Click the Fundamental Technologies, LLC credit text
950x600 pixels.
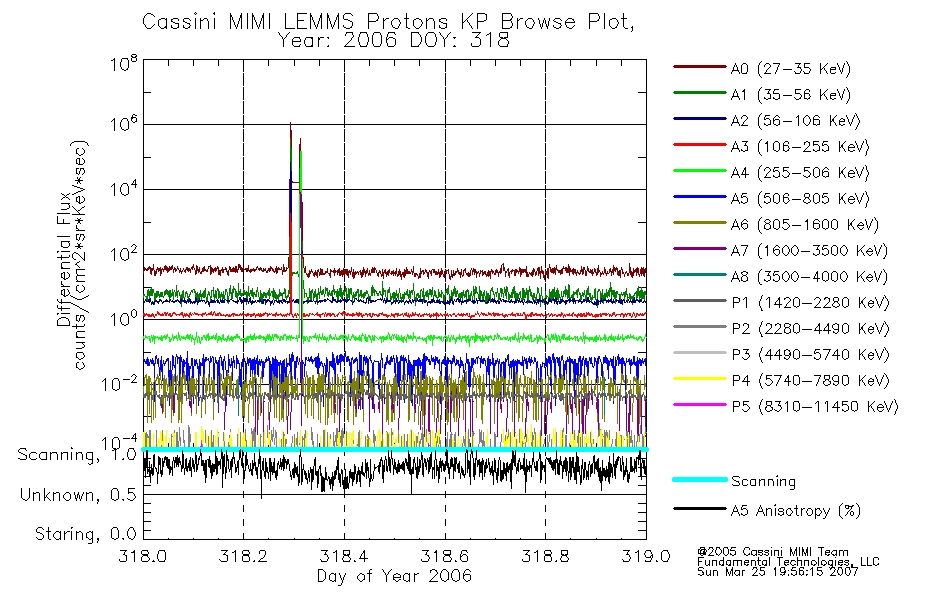[x=788, y=562]
